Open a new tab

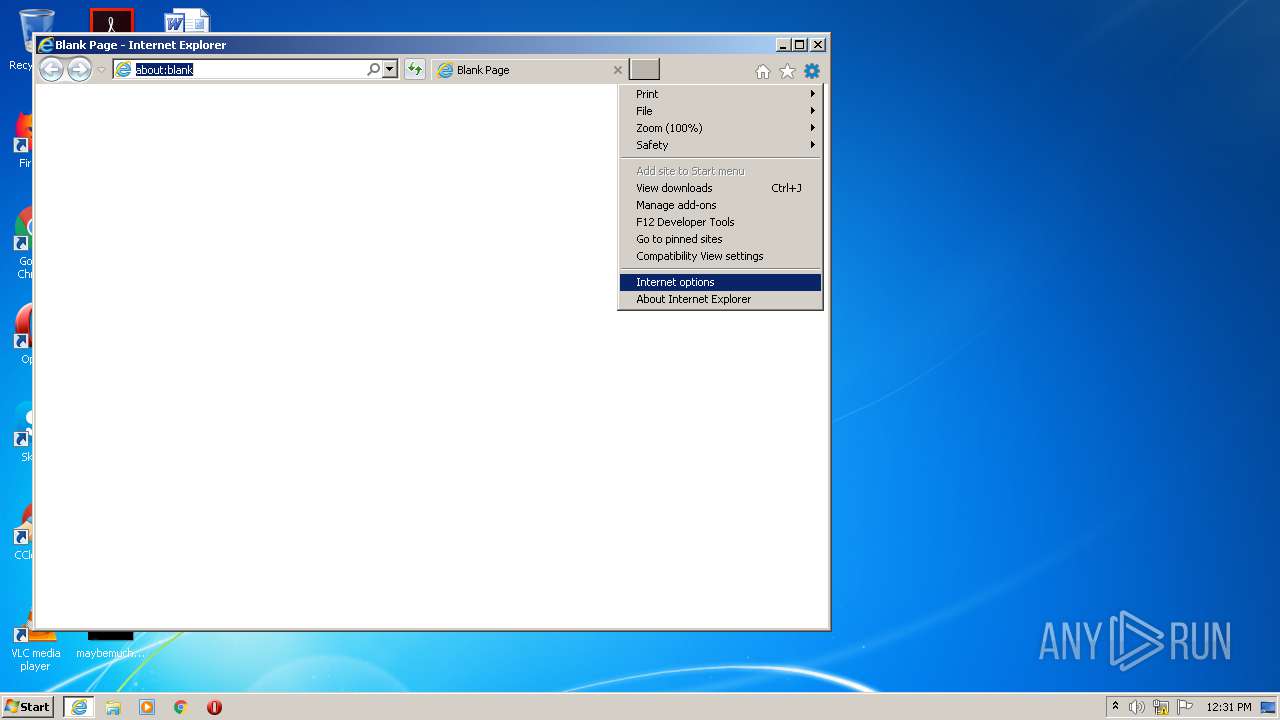point(644,69)
